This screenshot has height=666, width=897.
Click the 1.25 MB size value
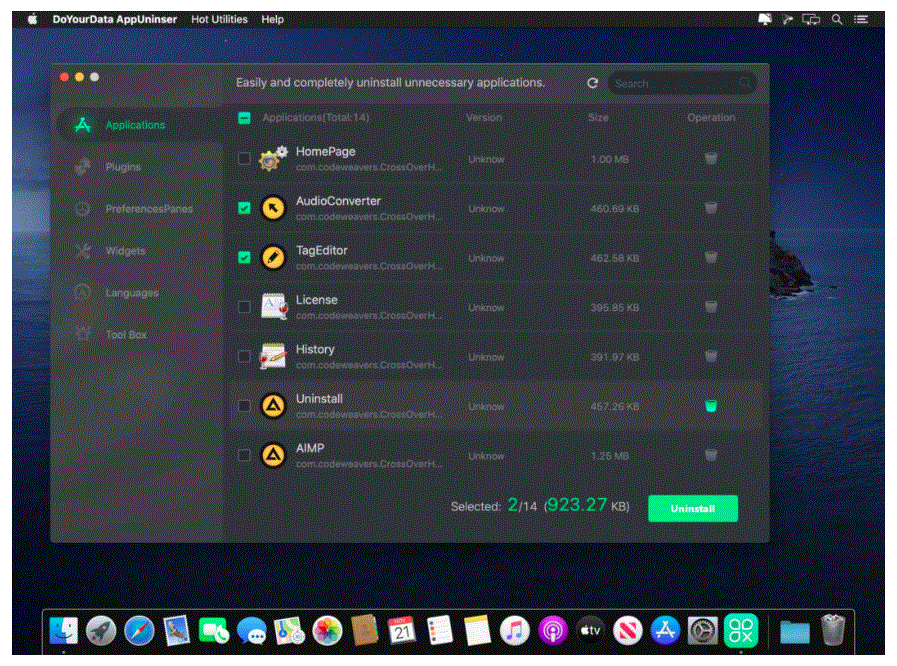click(610, 456)
